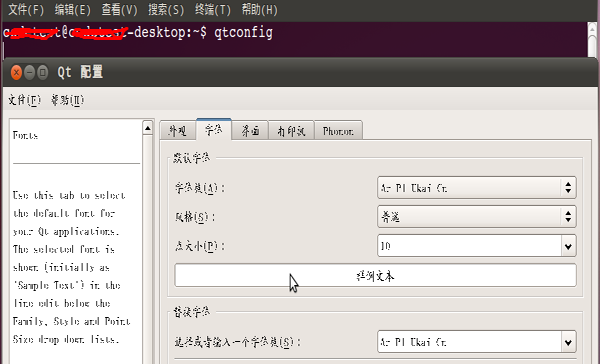Image resolution: width=600 pixels, height=364 pixels.
Task: Open the font substitution family combo box
Action: pyautogui.click(x=476, y=341)
